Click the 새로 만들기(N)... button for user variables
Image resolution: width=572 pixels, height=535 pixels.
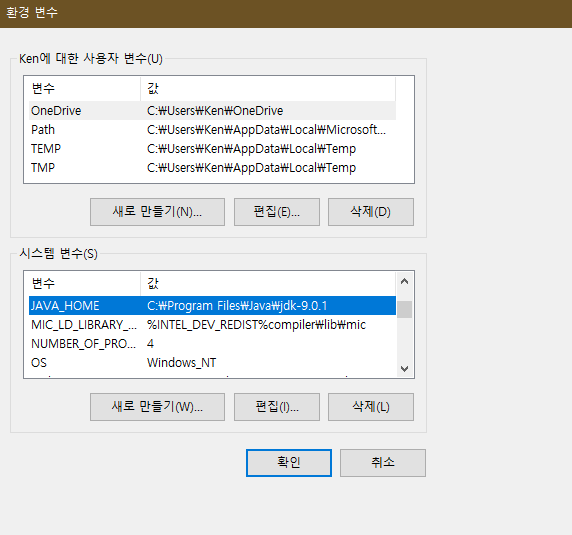tap(157, 212)
